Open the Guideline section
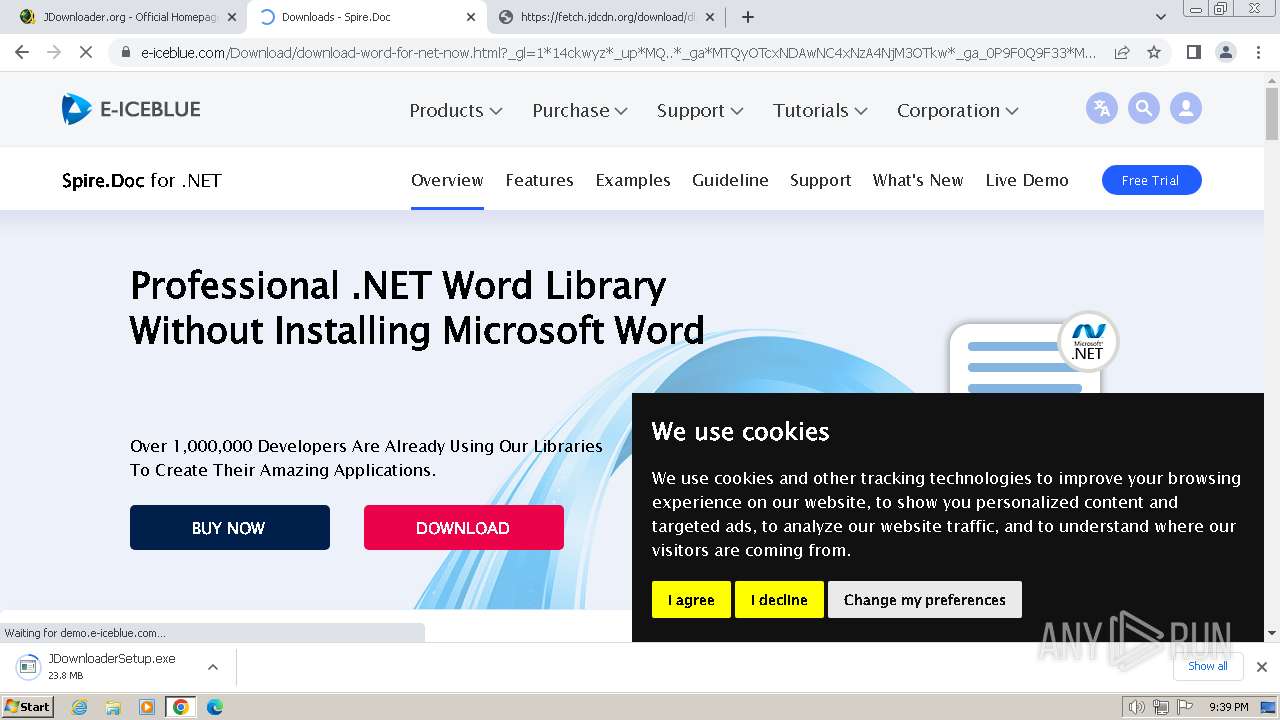The height and width of the screenshot is (720, 1280). (730, 180)
